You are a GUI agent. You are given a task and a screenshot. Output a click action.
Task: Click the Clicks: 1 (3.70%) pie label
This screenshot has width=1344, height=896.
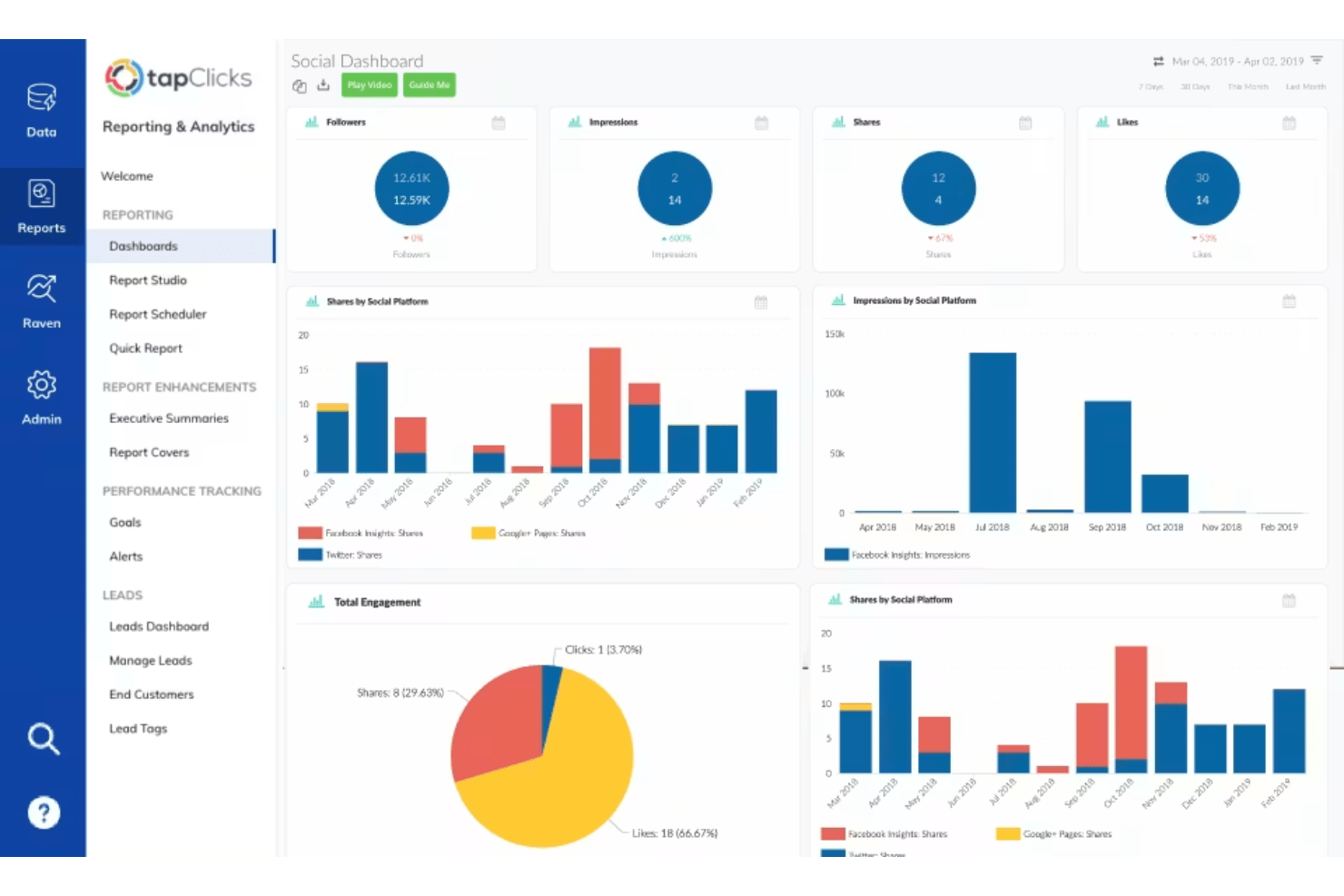603,650
